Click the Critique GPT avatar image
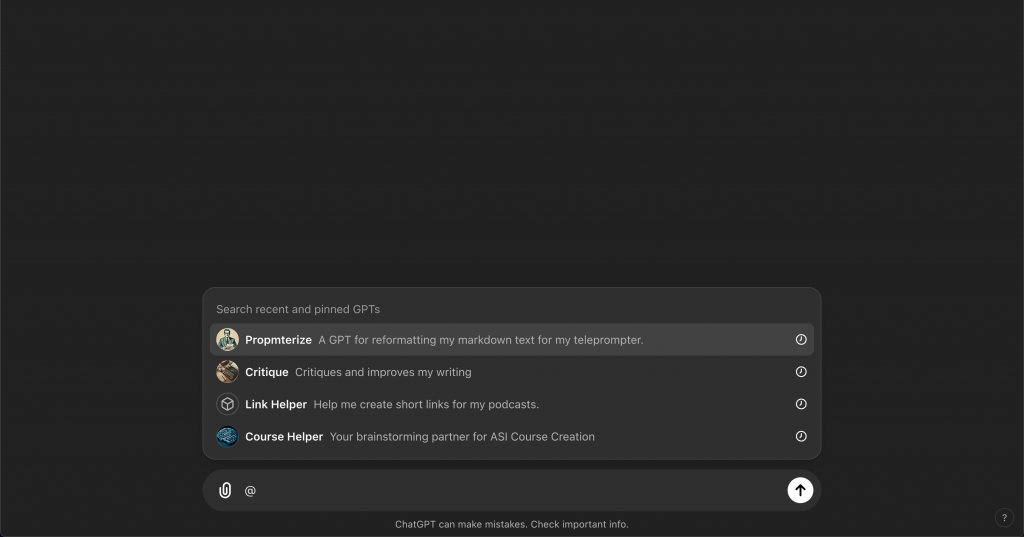Screen dimensions: 1024x537 (227, 372)
